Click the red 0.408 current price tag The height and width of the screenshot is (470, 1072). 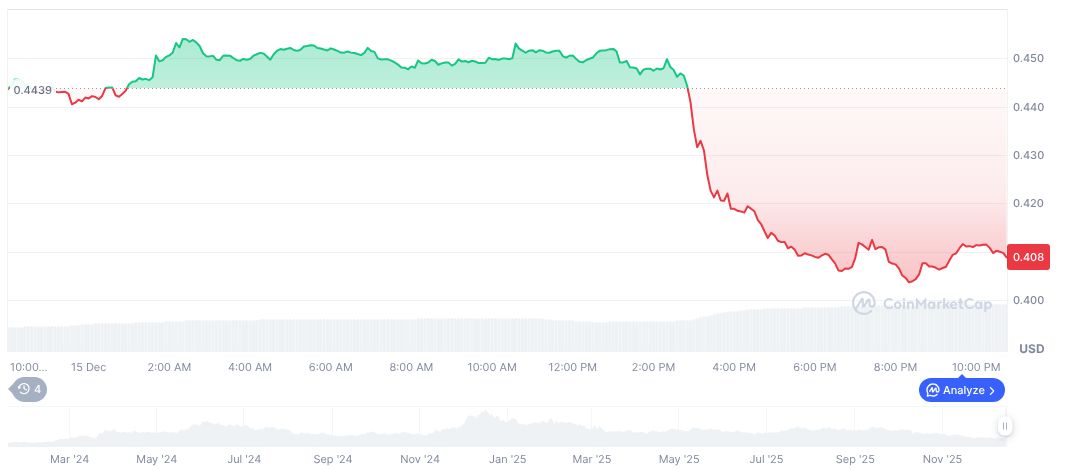click(x=1028, y=257)
